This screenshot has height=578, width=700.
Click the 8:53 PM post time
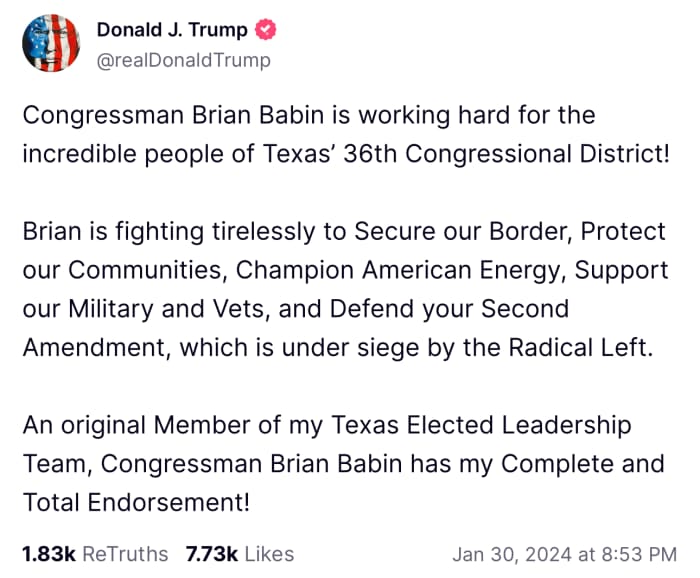point(639,554)
